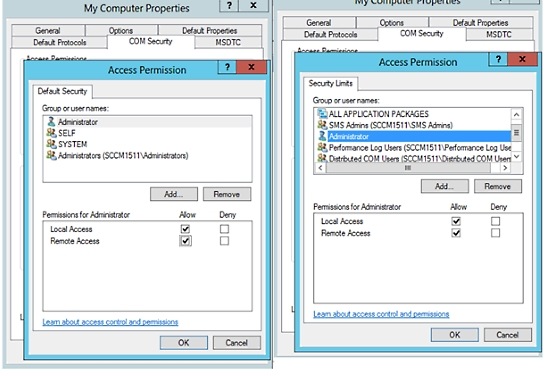
Task: Click the Performance Log Users group icon
Action: coord(322,147)
